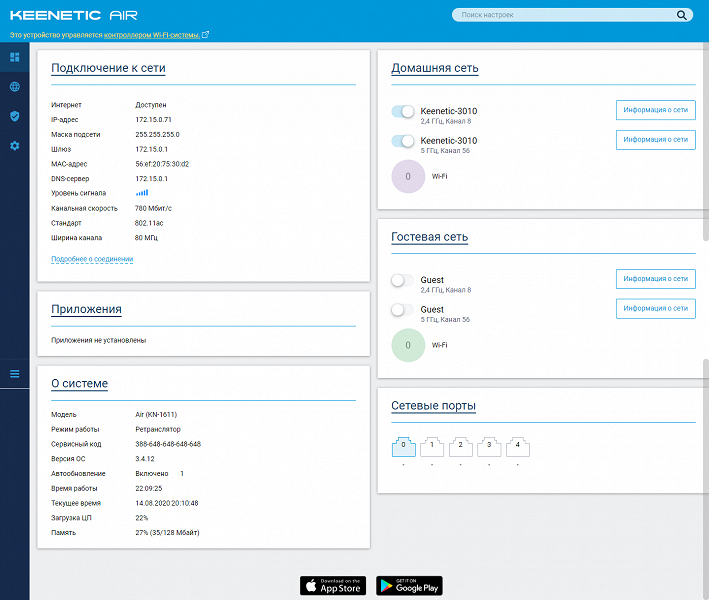Click 'Приложения не установлены' text
709x600 pixels.
pos(99,340)
